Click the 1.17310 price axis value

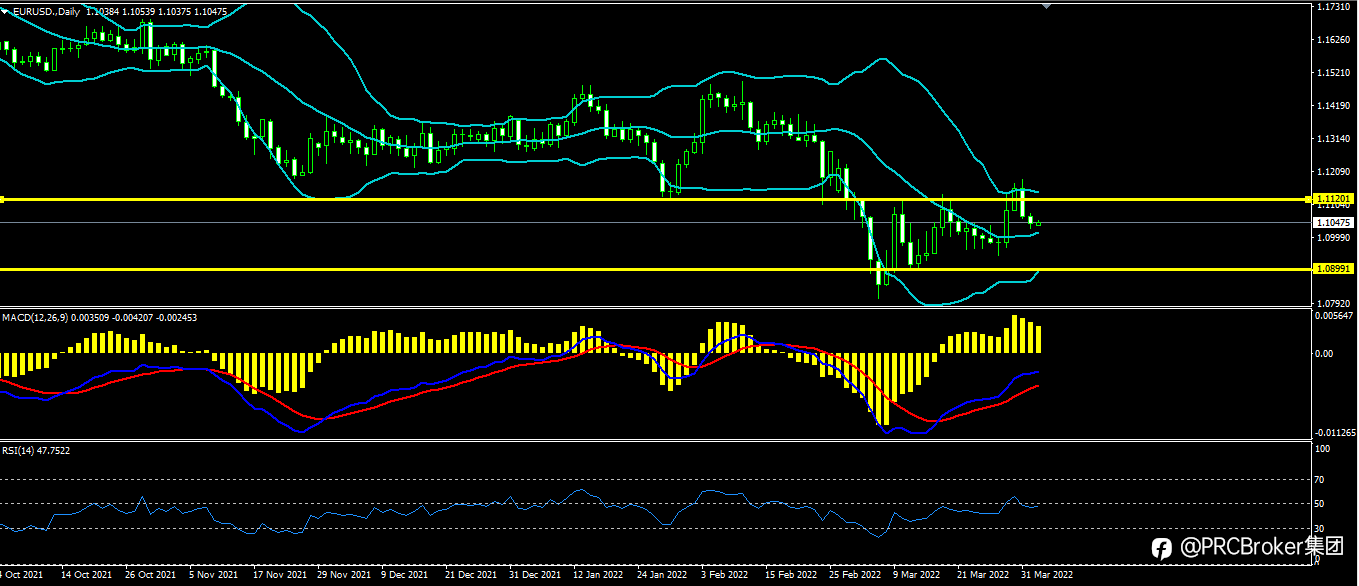point(1334,7)
